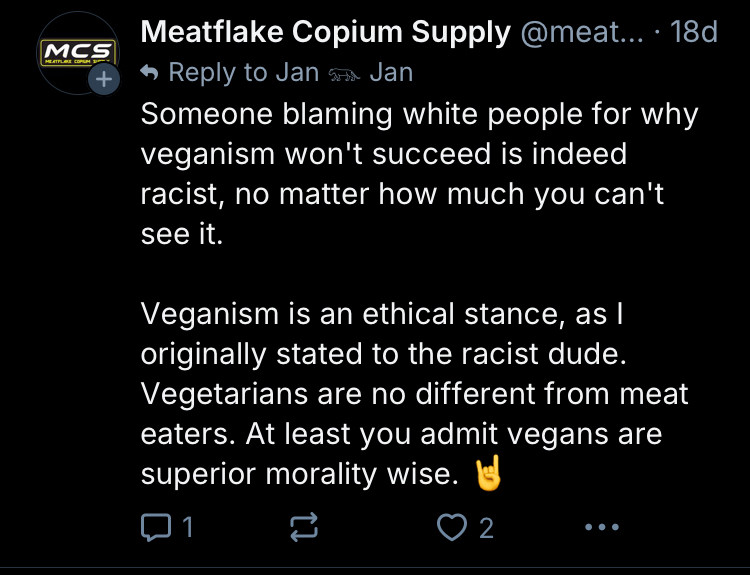Click the name Jan after the panther emoji
Image resolution: width=750 pixels, height=575 pixels.
[391, 73]
